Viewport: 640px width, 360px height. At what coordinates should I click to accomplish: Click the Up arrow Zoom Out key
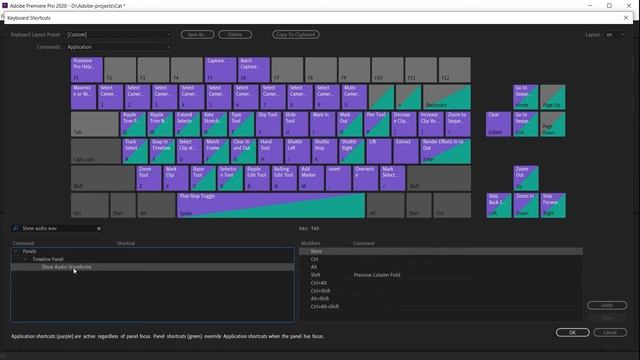pos(526,178)
